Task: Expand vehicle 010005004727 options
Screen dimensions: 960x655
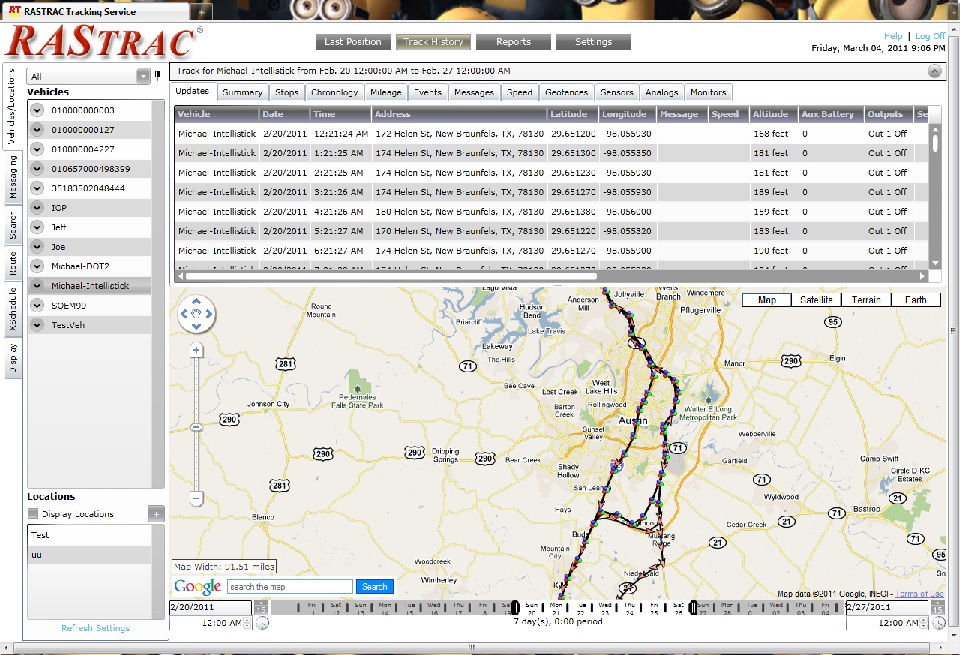Action: click(x=37, y=149)
